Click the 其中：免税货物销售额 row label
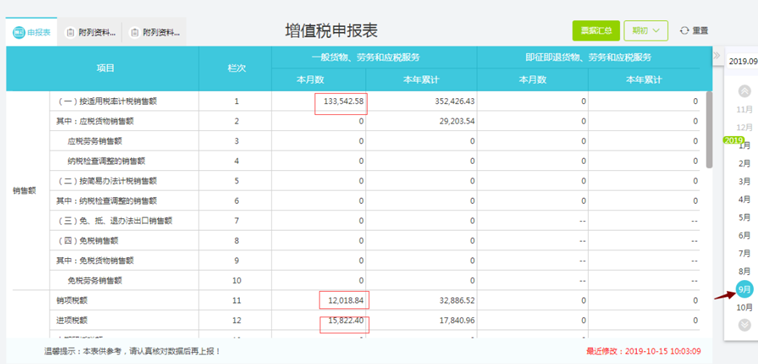Viewport: 758px width, 364px height. tap(95, 261)
